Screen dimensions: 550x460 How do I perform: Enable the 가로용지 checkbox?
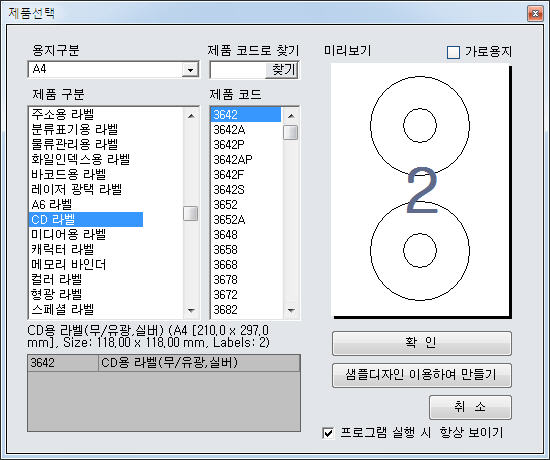click(453, 52)
